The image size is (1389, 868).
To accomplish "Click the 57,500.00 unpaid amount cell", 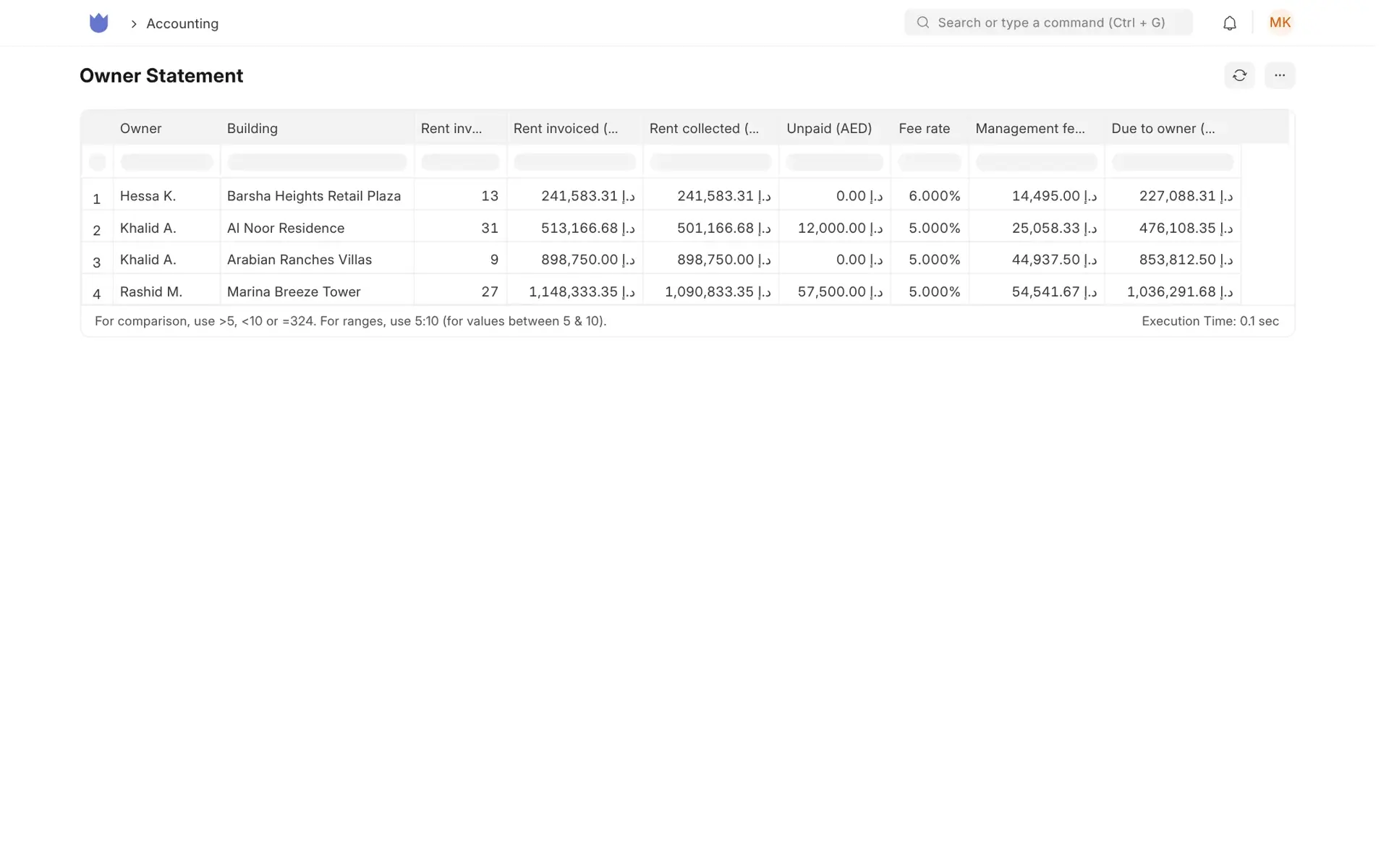I will point(835,292).
